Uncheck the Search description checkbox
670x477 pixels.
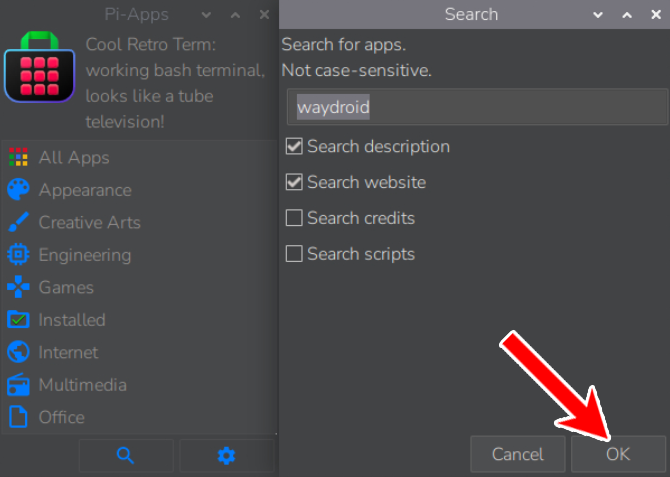click(294, 147)
